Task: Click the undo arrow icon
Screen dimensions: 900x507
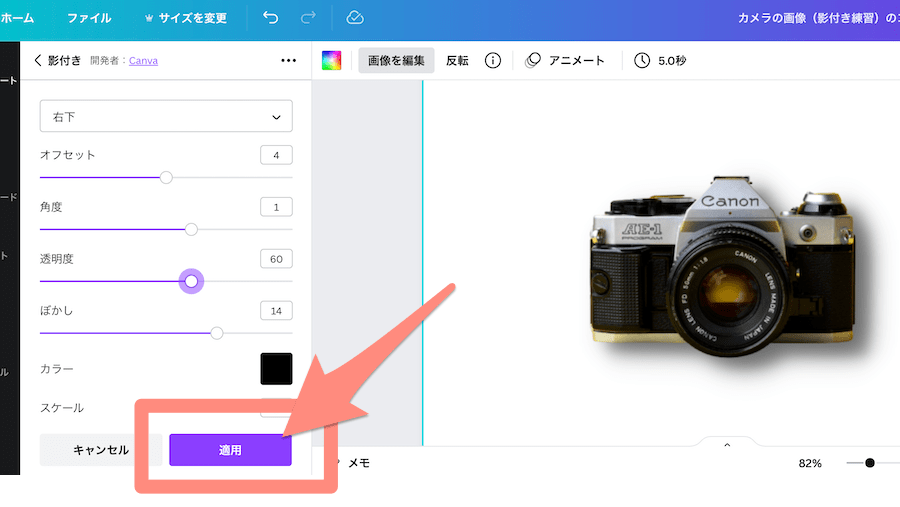Action: point(270,18)
